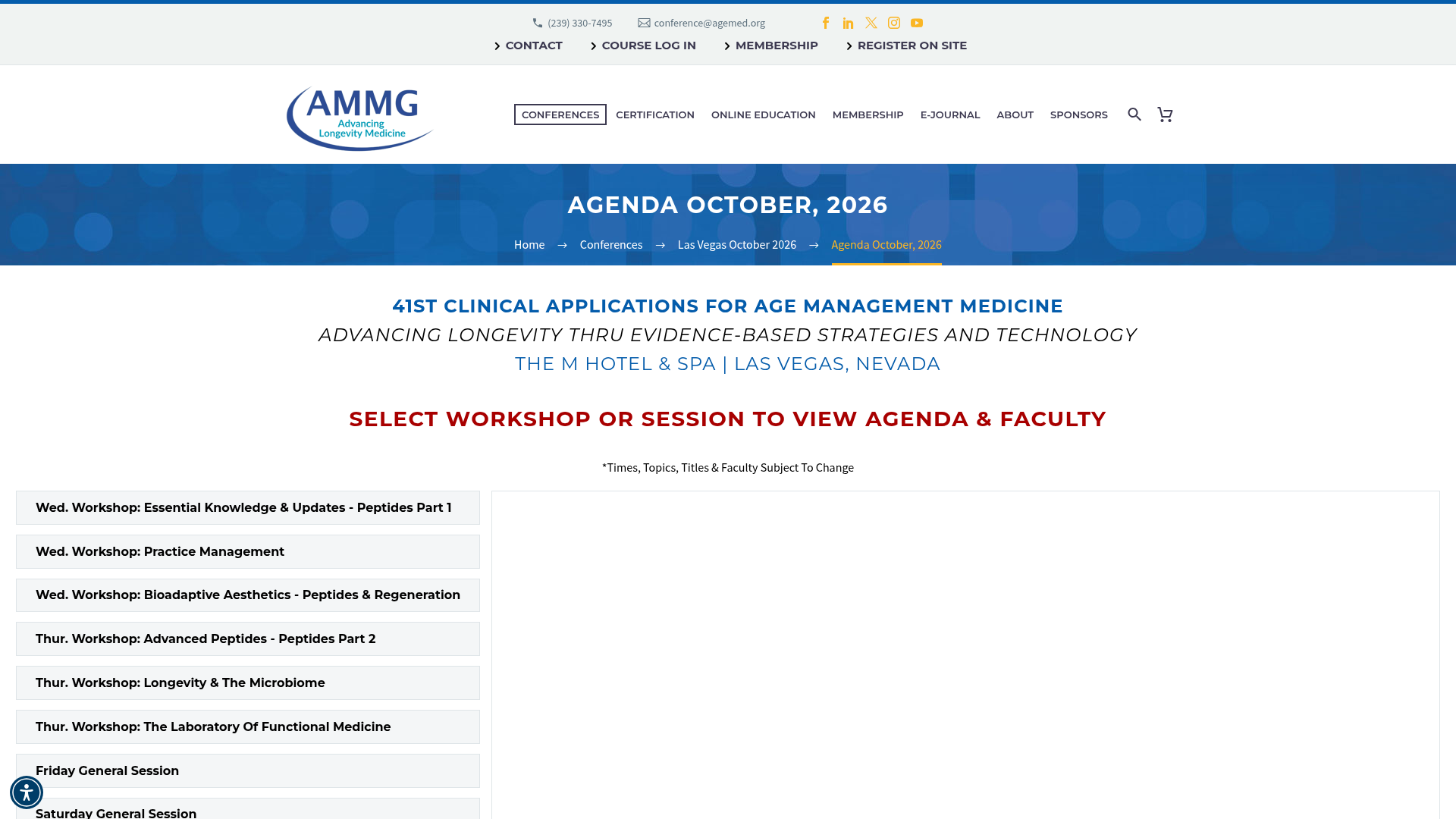This screenshot has height=819, width=1456.
Task: Select Wed. Workshop Practice Management tab
Action: click(248, 552)
